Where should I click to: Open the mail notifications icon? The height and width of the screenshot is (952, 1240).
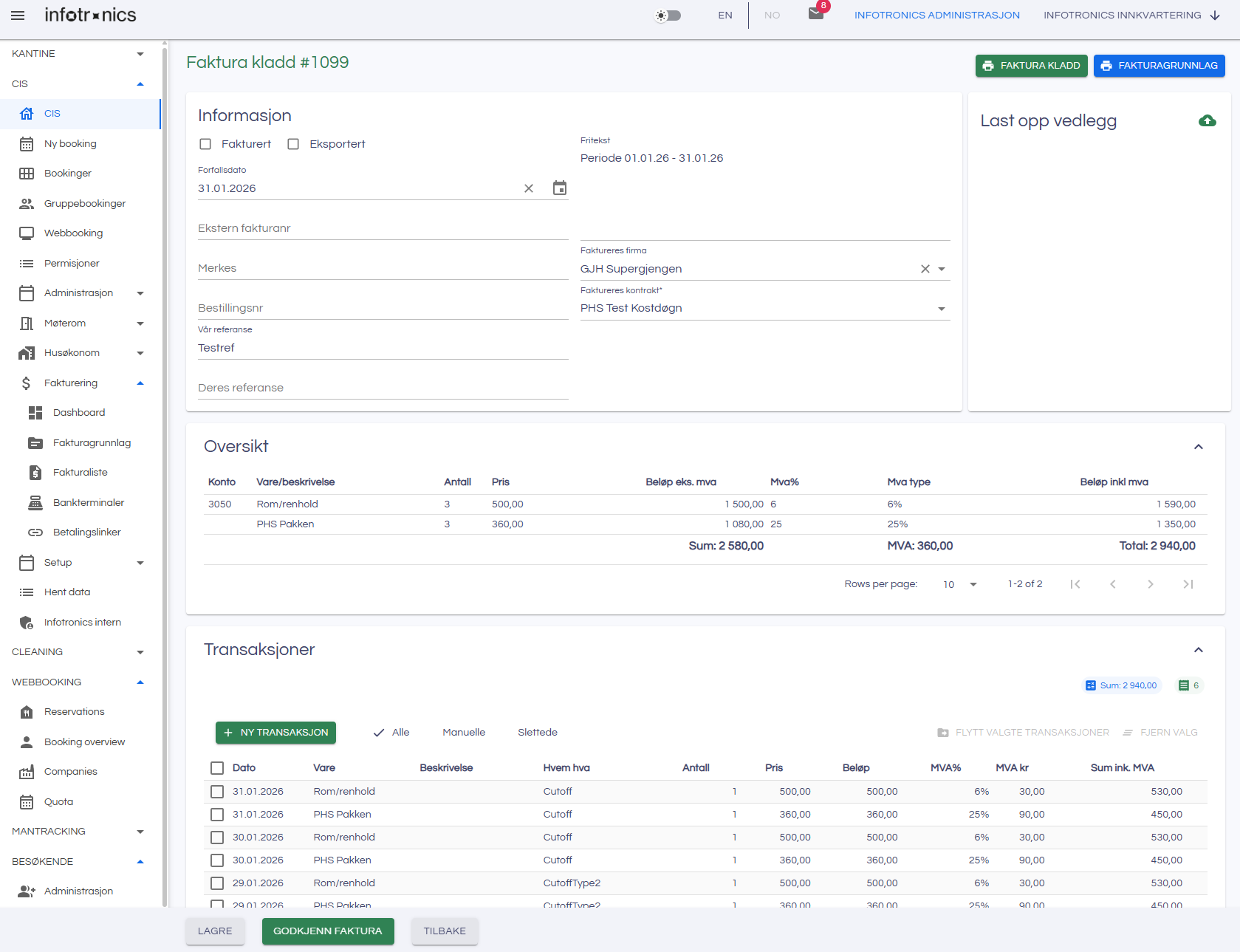coord(816,14)
